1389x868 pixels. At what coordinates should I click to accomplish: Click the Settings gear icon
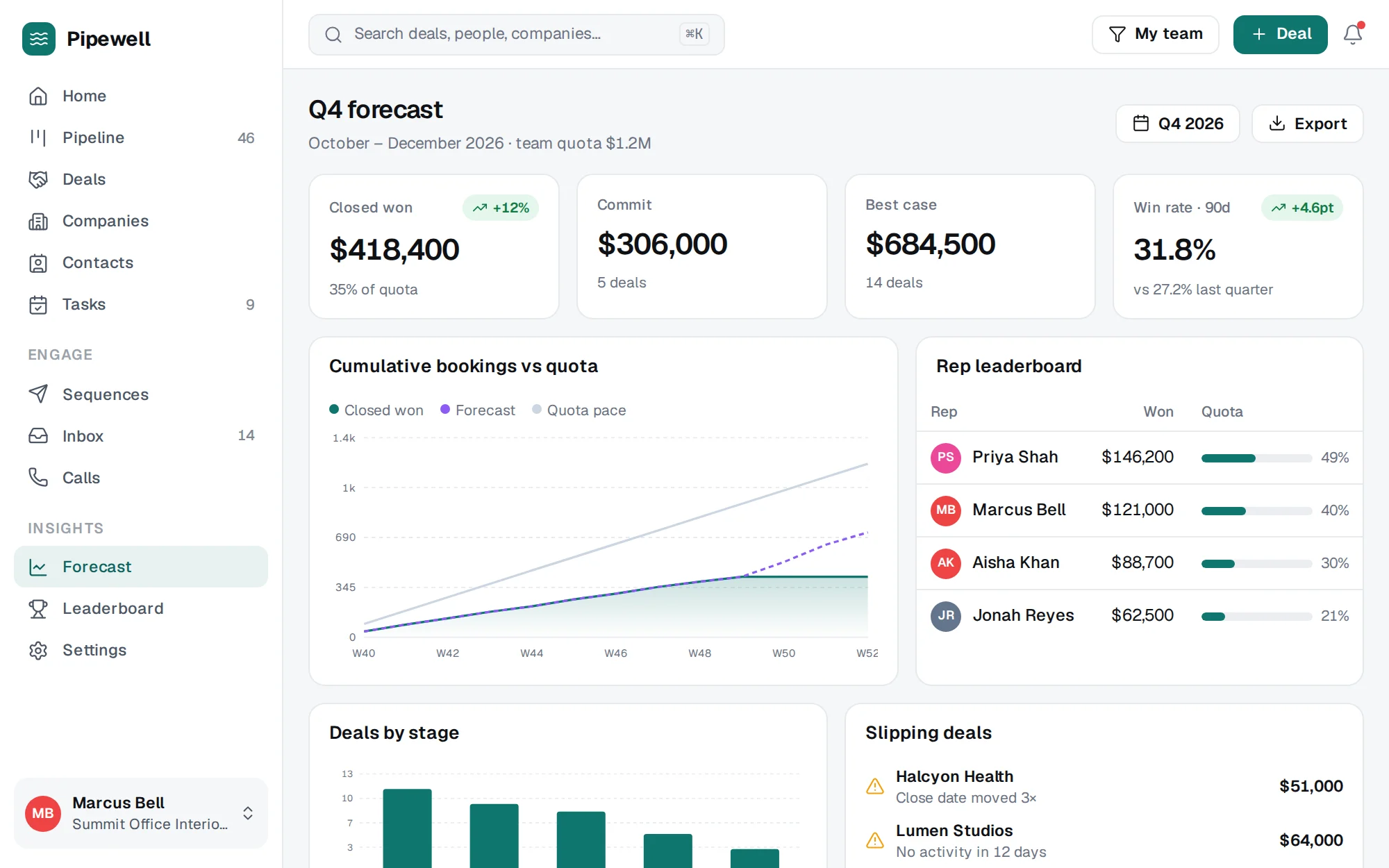pos(38,650)
